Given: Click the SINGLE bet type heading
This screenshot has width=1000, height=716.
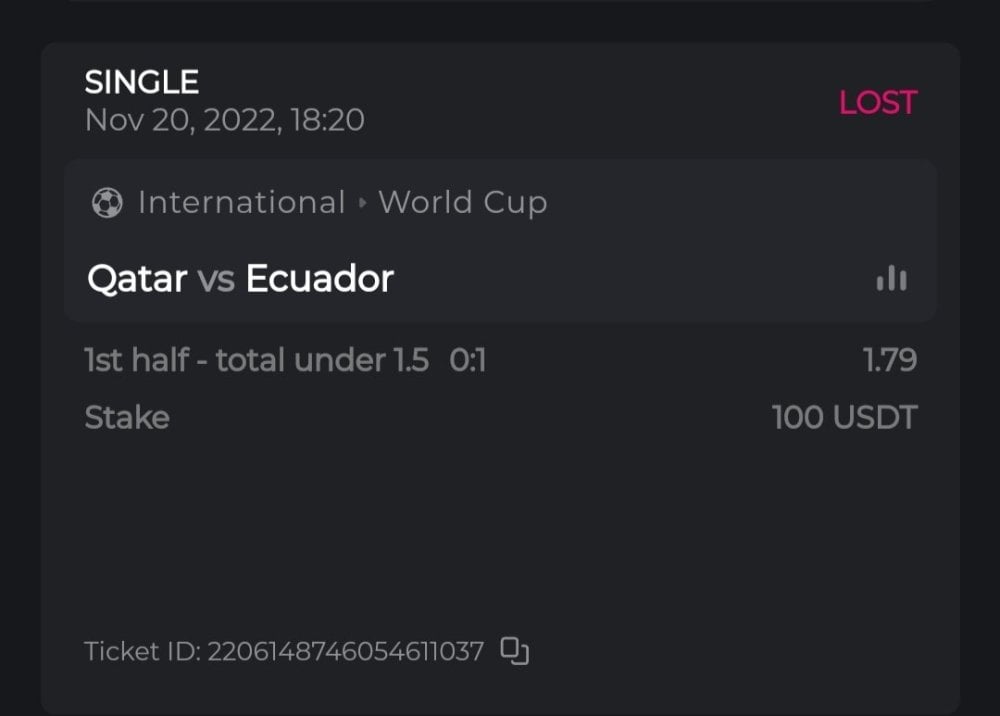Looking at the screenshot, I should coord(142,82).
